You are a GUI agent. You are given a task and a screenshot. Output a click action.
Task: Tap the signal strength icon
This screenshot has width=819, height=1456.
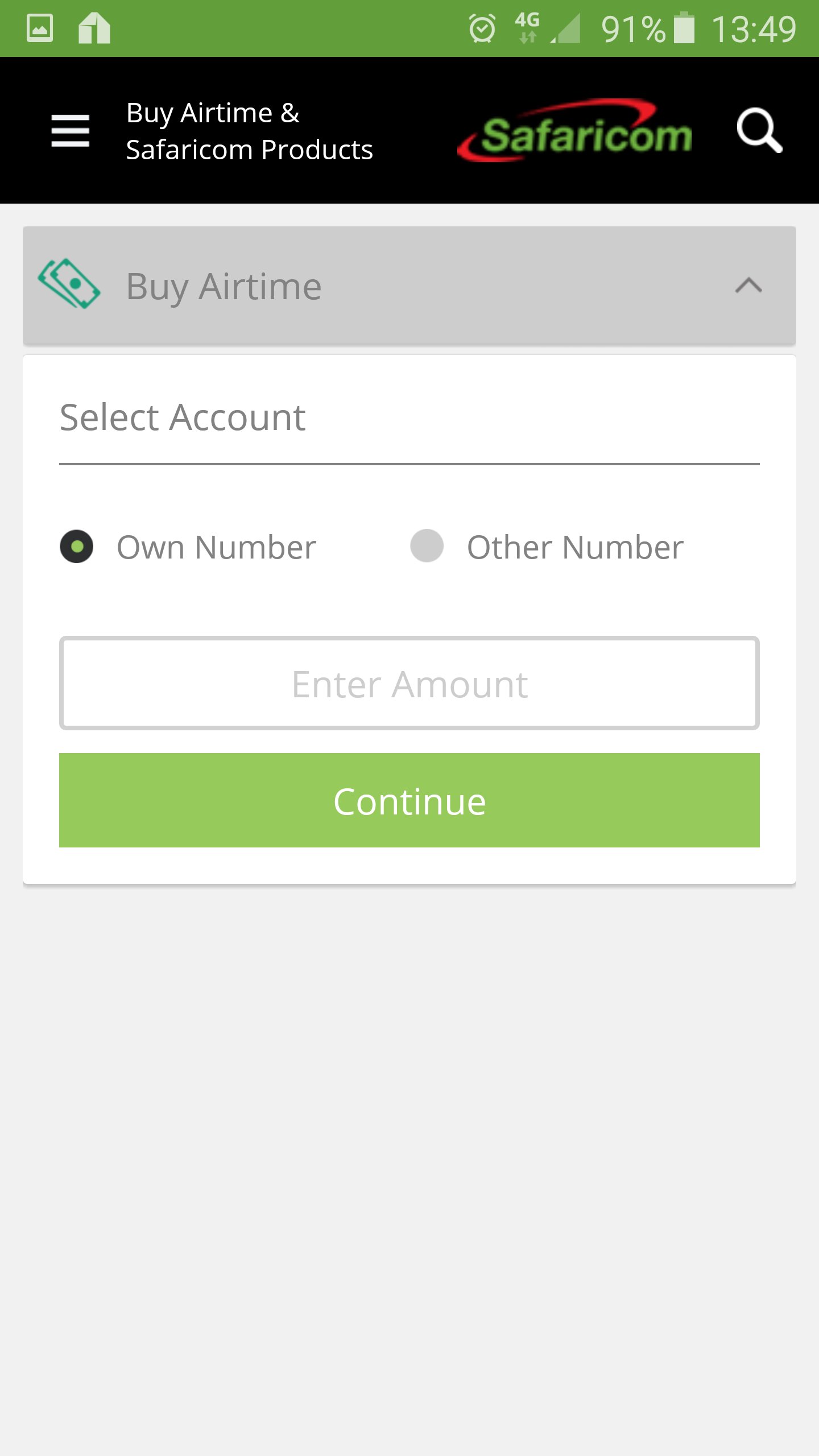566,28
